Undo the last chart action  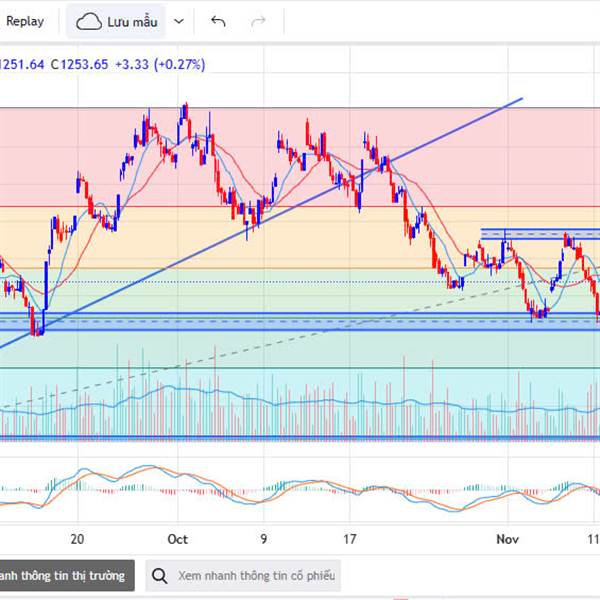[x=218, y=21]
